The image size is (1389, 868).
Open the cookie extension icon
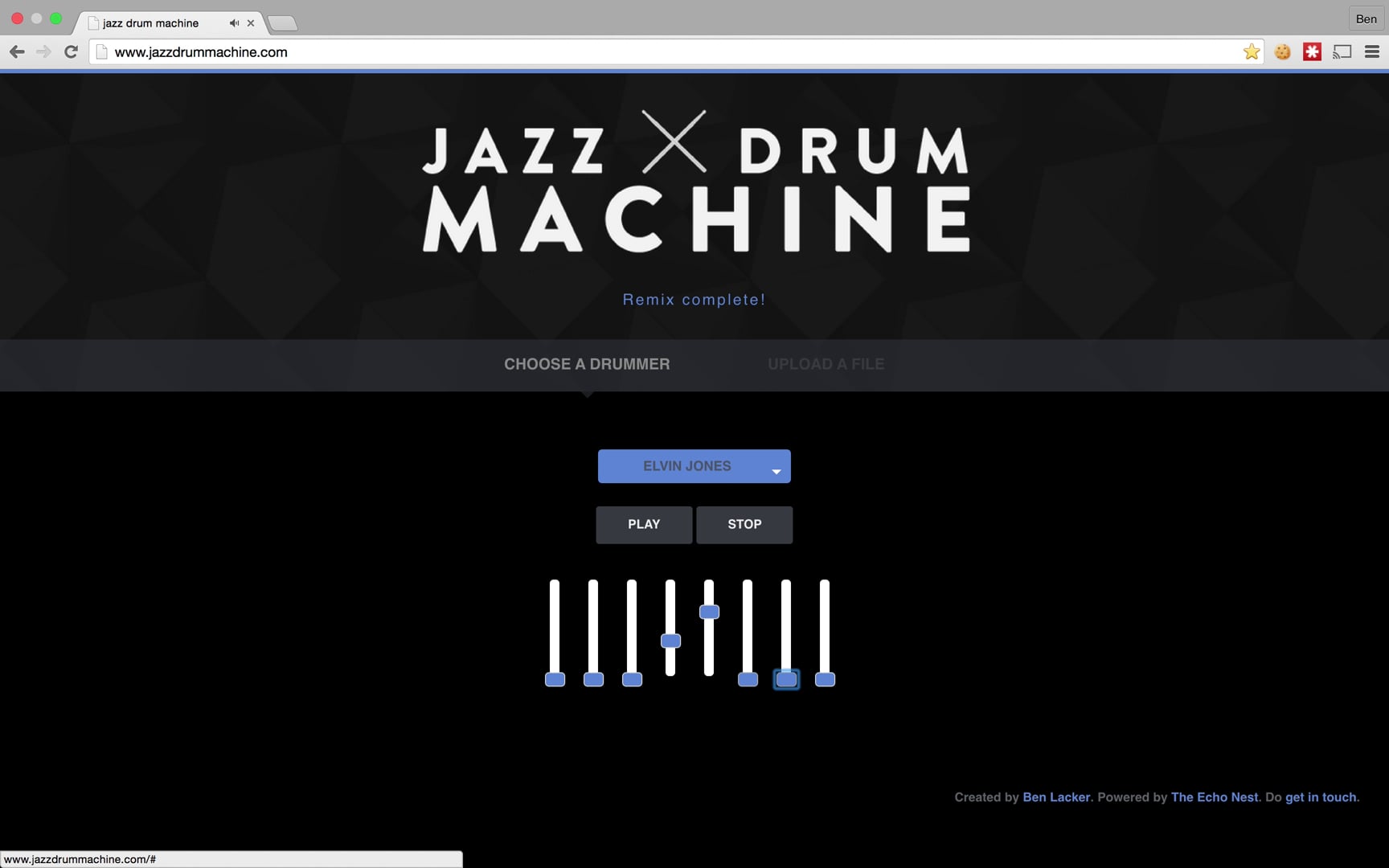(1282, 51)
